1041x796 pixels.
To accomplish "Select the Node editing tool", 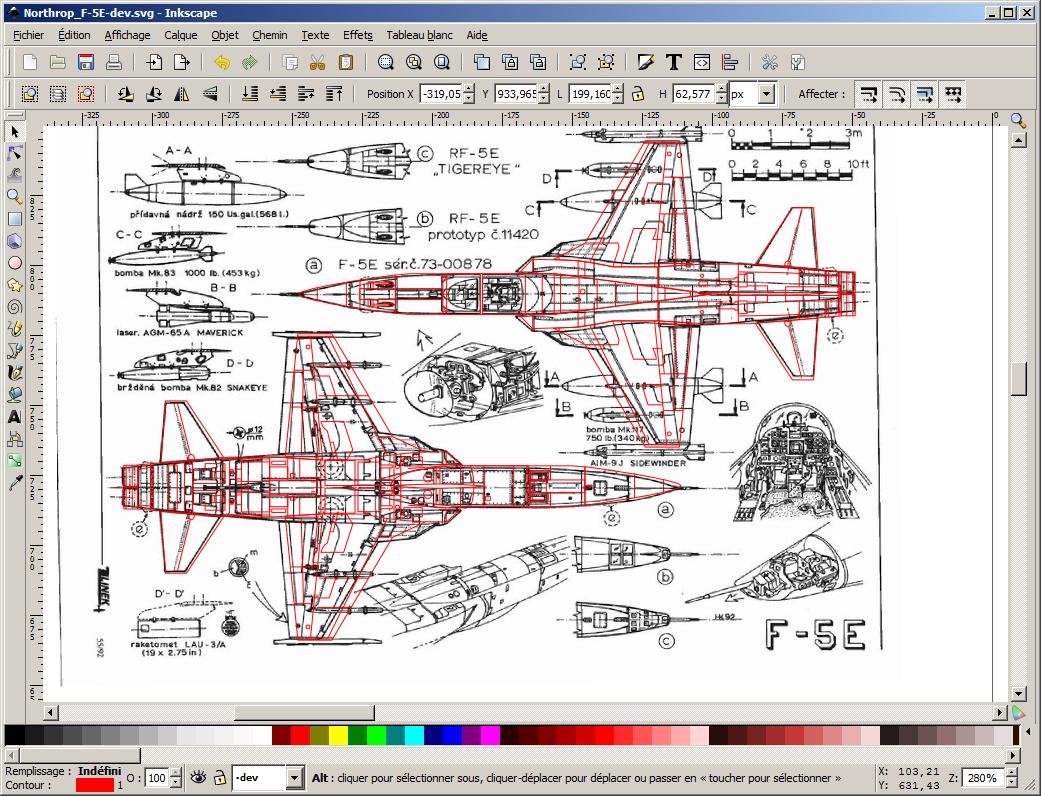I will pyautogui.click(x=15, y=153).
